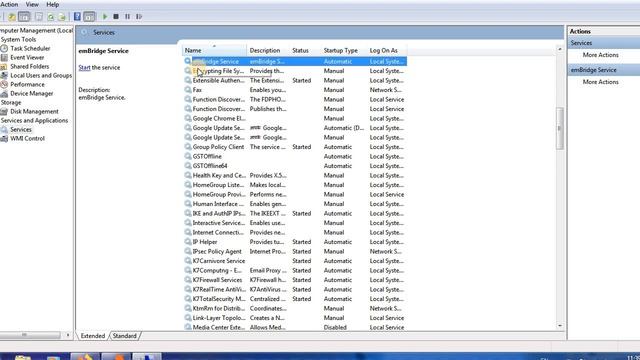The width and height of the screenshot is (640, 360).
Task: Click the Task Scheduler clock icon
Action: 4,49
